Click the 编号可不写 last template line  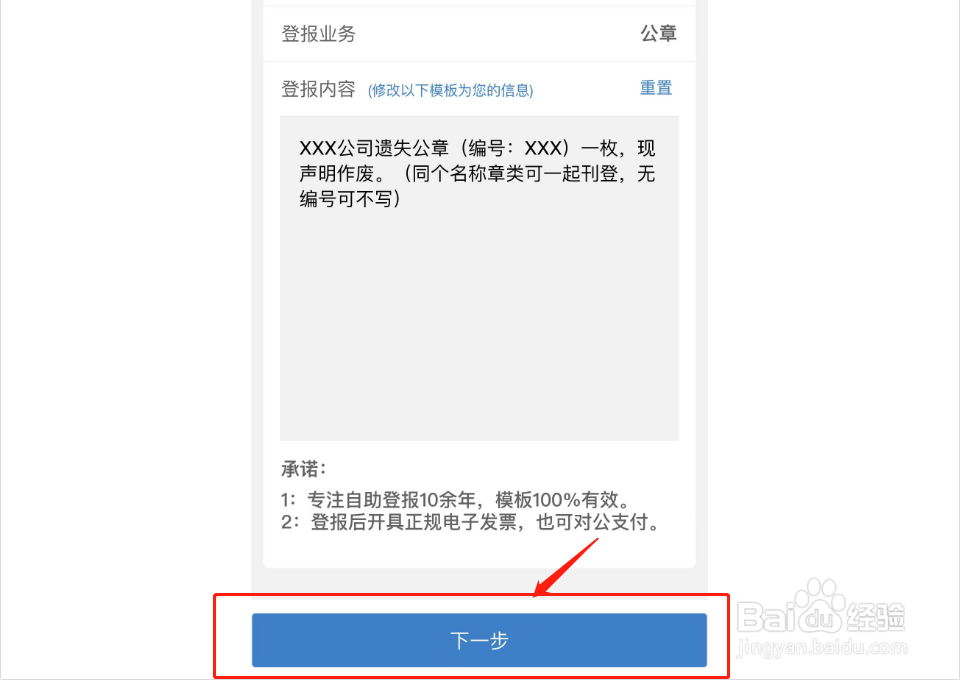point(350,198)
